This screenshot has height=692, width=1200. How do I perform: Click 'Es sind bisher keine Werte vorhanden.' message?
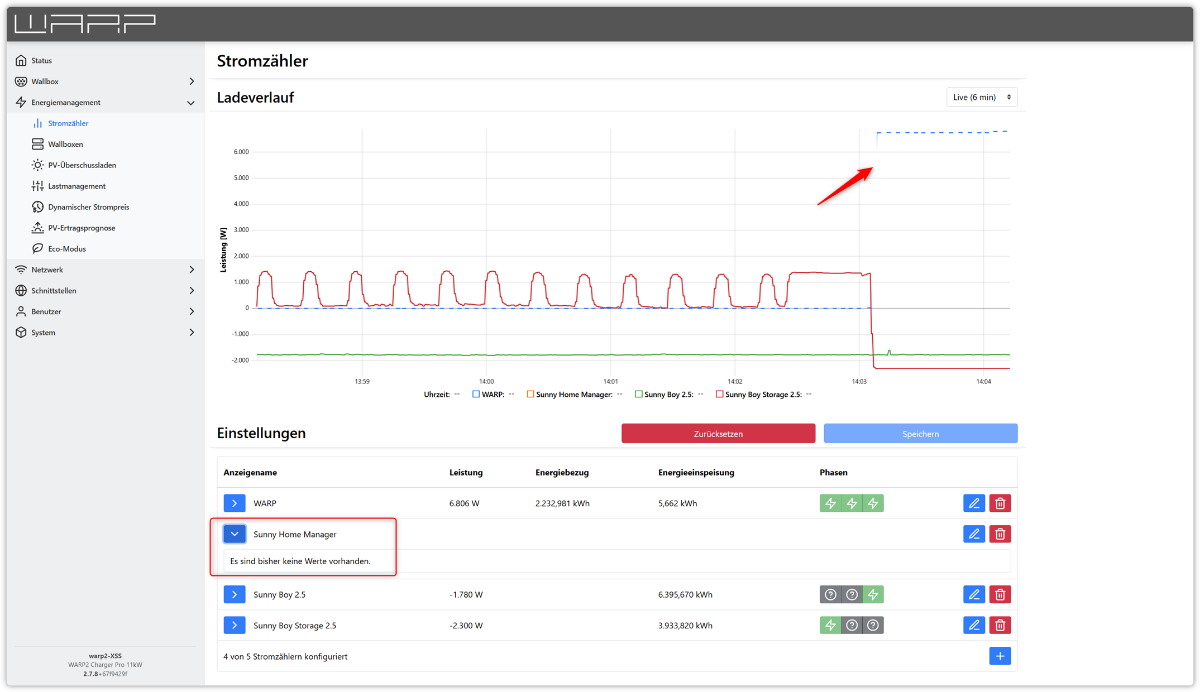300,561
